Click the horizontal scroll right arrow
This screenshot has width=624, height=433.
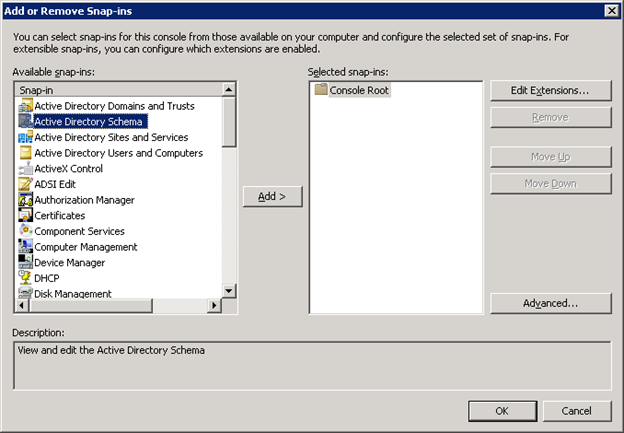(214, 306)
